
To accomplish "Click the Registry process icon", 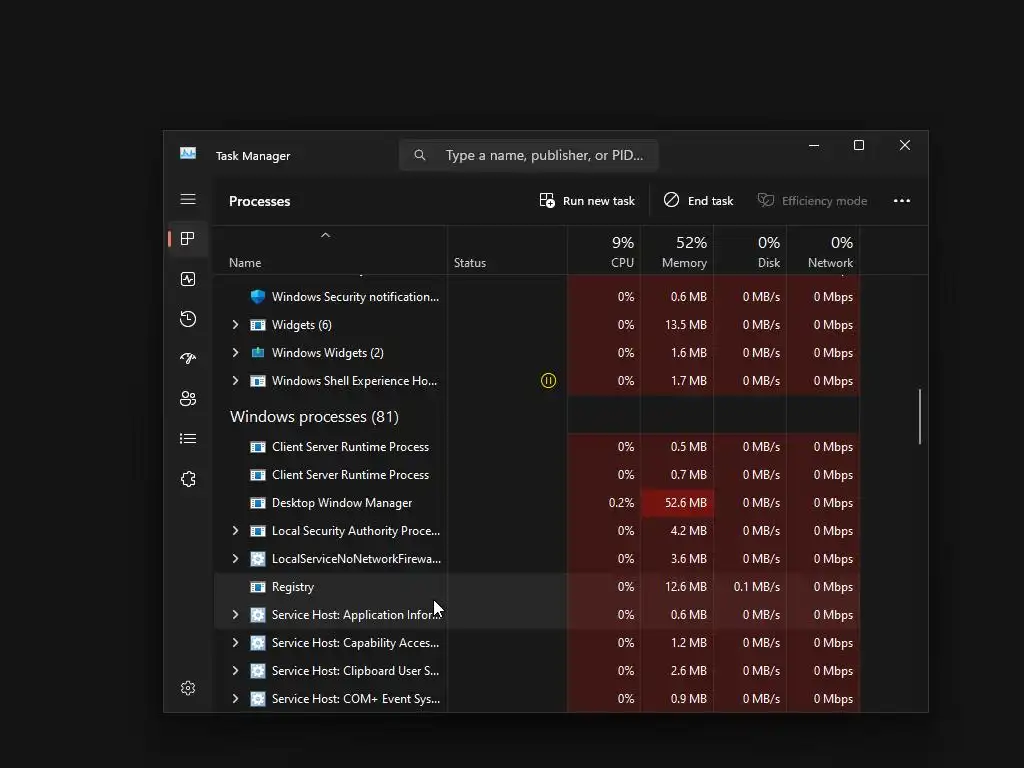I will pos(258,587).
